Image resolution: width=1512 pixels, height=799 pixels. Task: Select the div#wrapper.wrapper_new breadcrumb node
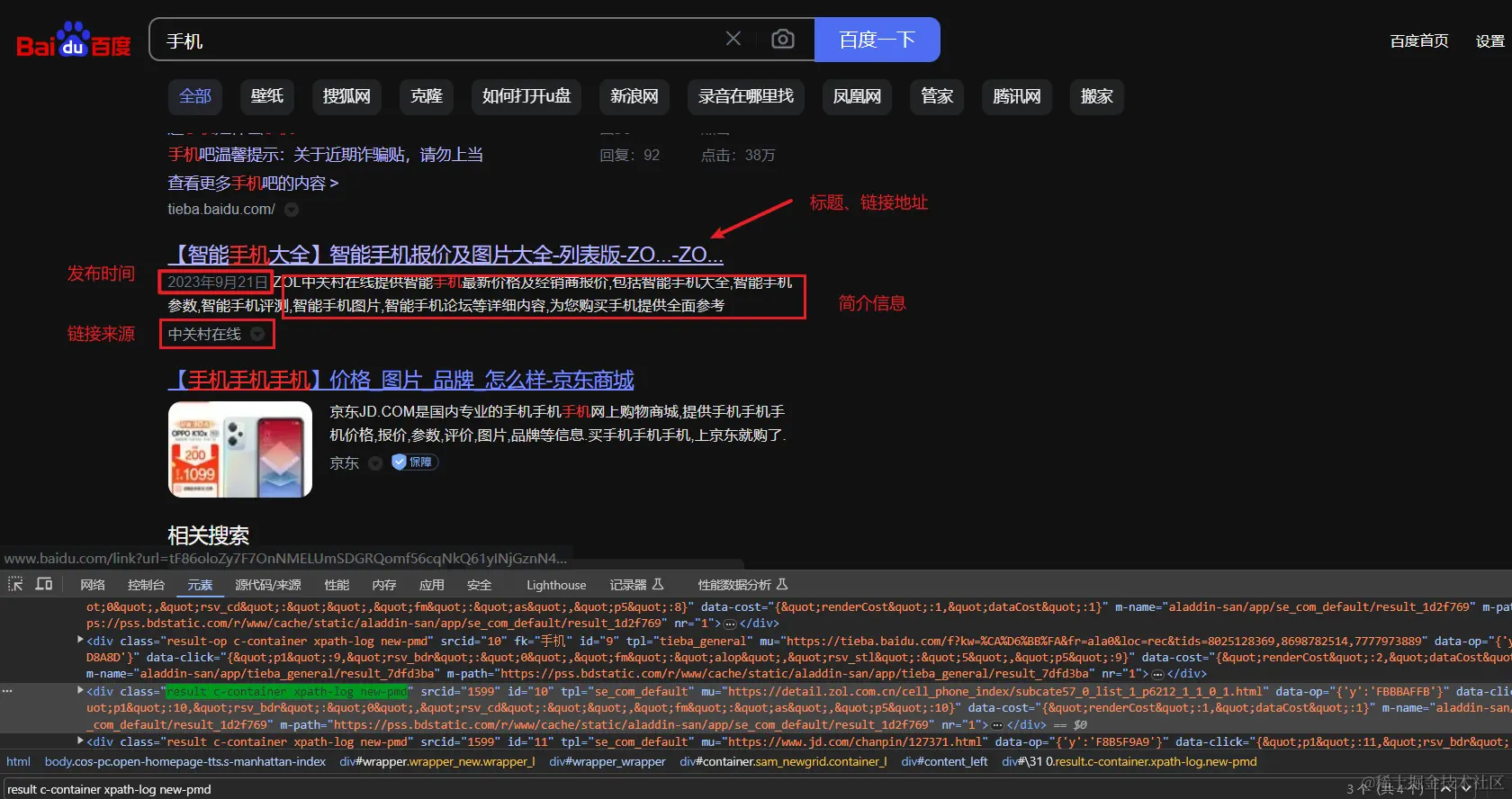click(437, 761)
